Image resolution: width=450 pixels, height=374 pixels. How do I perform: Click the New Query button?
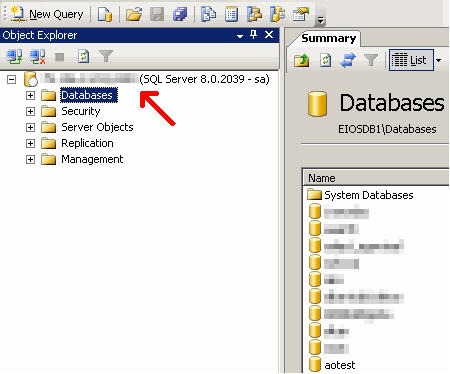[47, 14]
